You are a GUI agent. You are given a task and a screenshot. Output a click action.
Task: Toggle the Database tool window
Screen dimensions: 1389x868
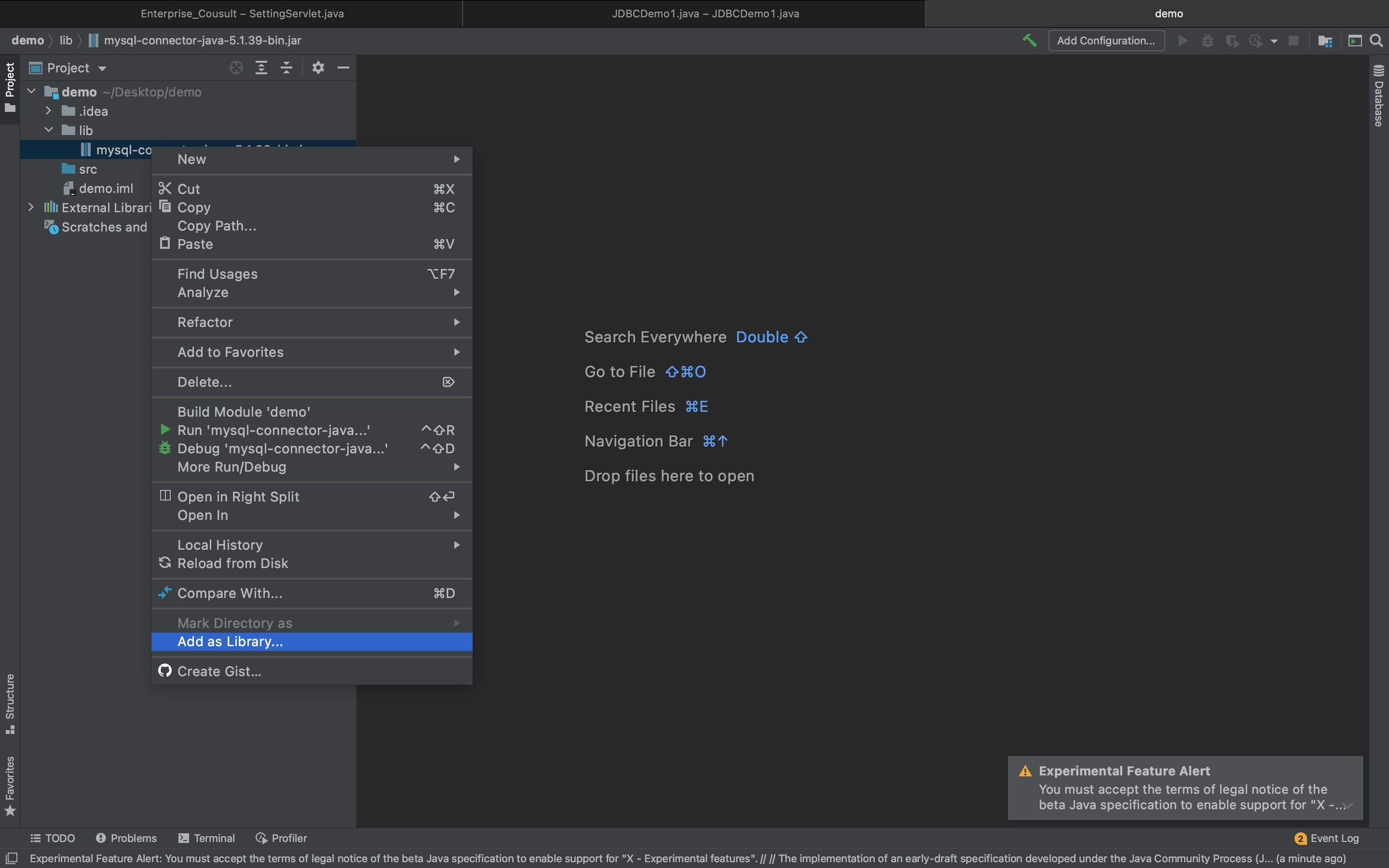tap(1378, 96)
